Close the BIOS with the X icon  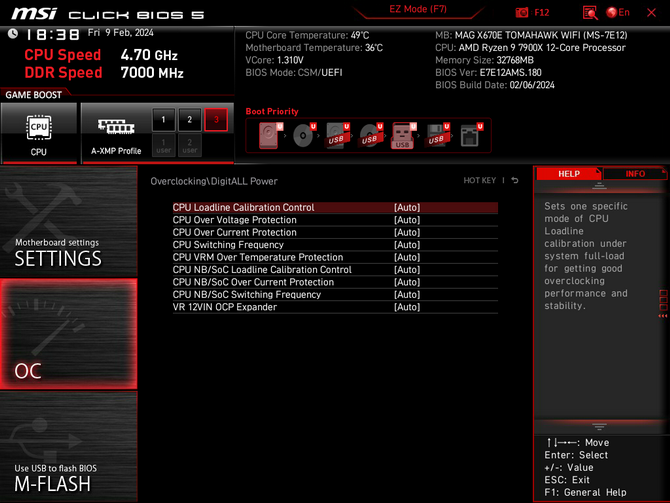tap(651, 12)
